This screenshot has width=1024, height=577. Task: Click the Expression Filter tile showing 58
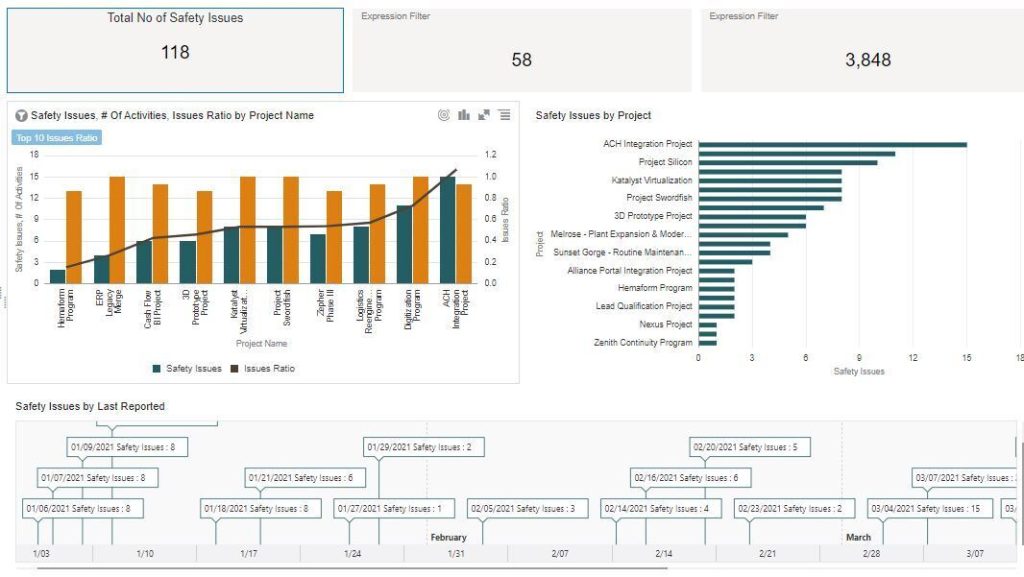521,50
